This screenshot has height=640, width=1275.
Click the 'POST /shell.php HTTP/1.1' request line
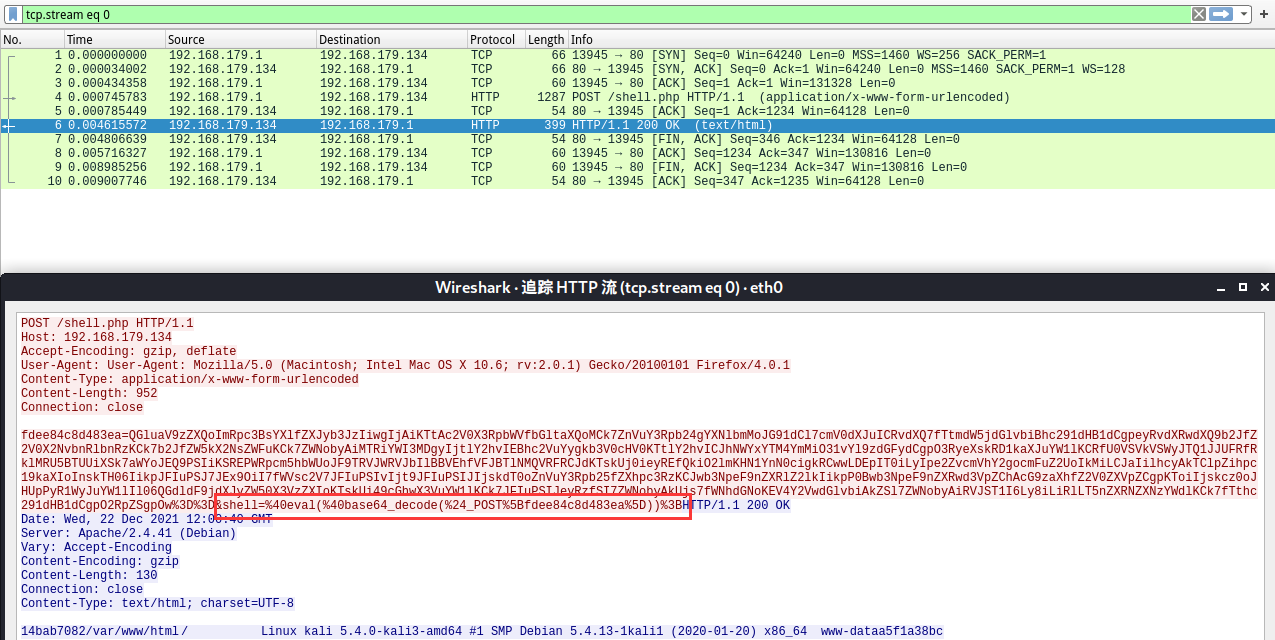click(x=107, y=324)
